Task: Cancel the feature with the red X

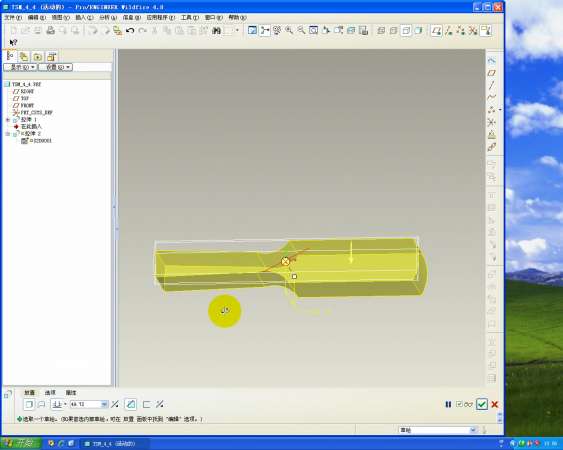Action: [494, 404]
